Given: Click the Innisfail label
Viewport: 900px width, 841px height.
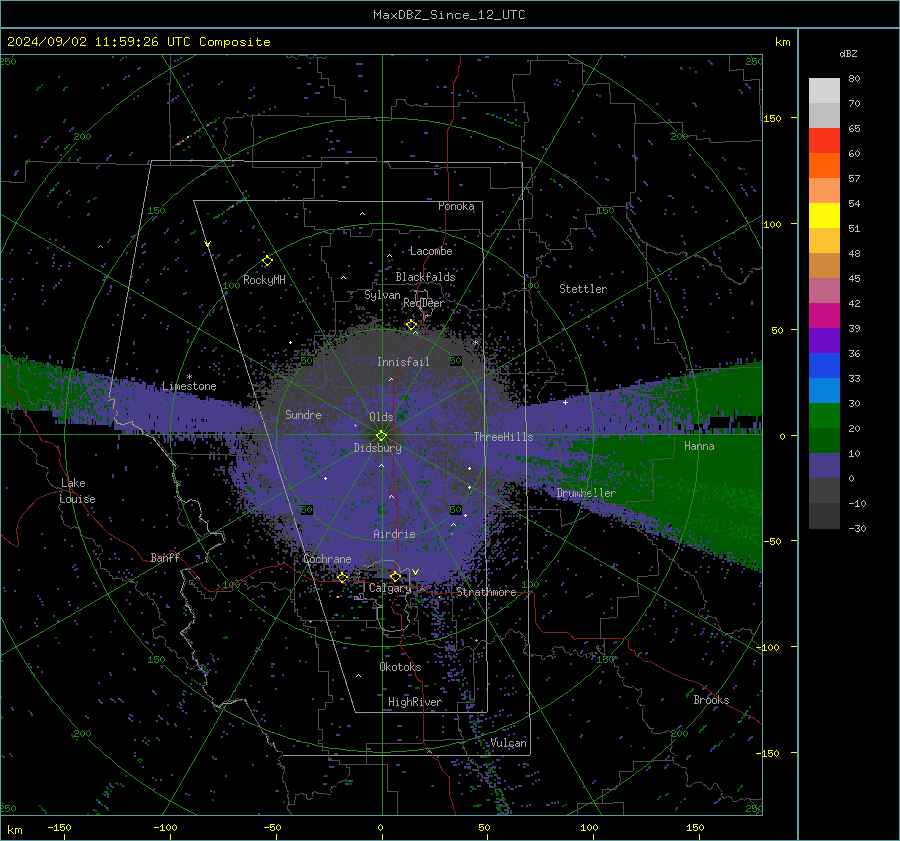Looking at the screenshot, I should [x=403, y=362].
